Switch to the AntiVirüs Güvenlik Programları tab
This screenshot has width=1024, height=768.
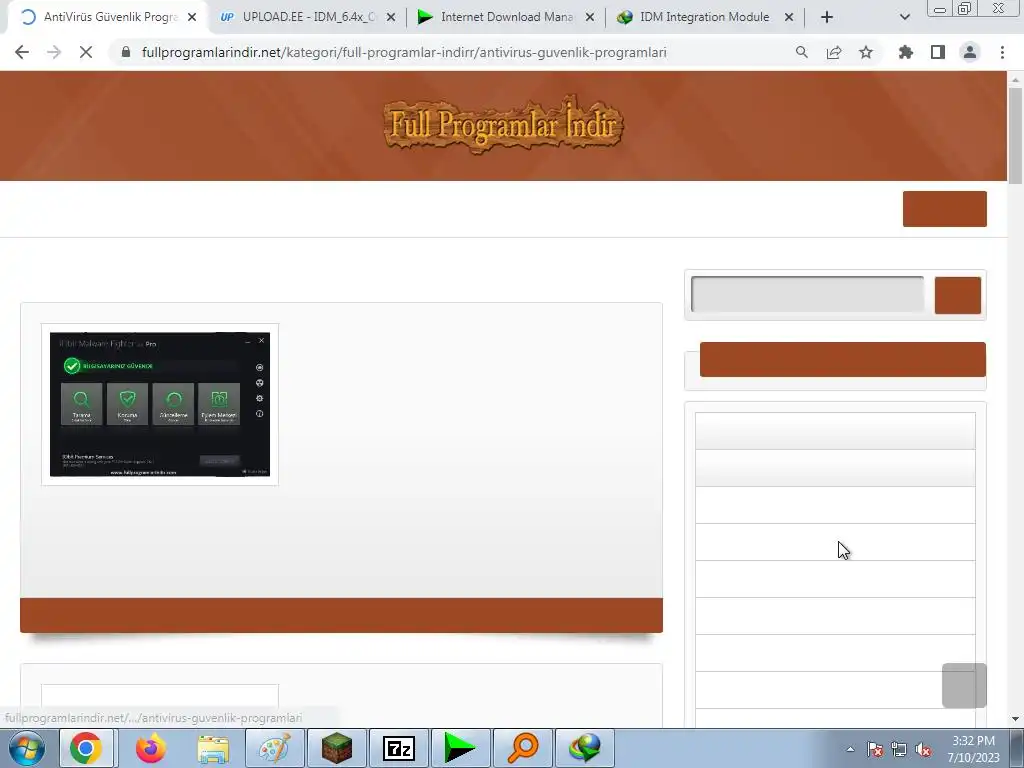[x=108, y=18]
